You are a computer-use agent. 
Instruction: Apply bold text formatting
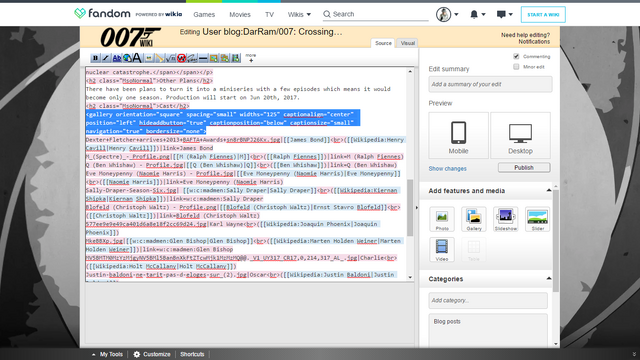pos(96,58)
